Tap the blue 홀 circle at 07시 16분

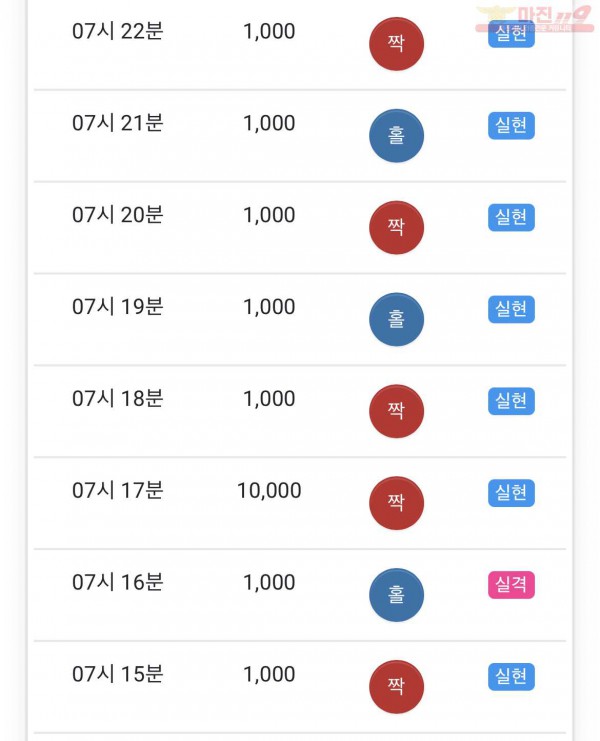(396, 595)
